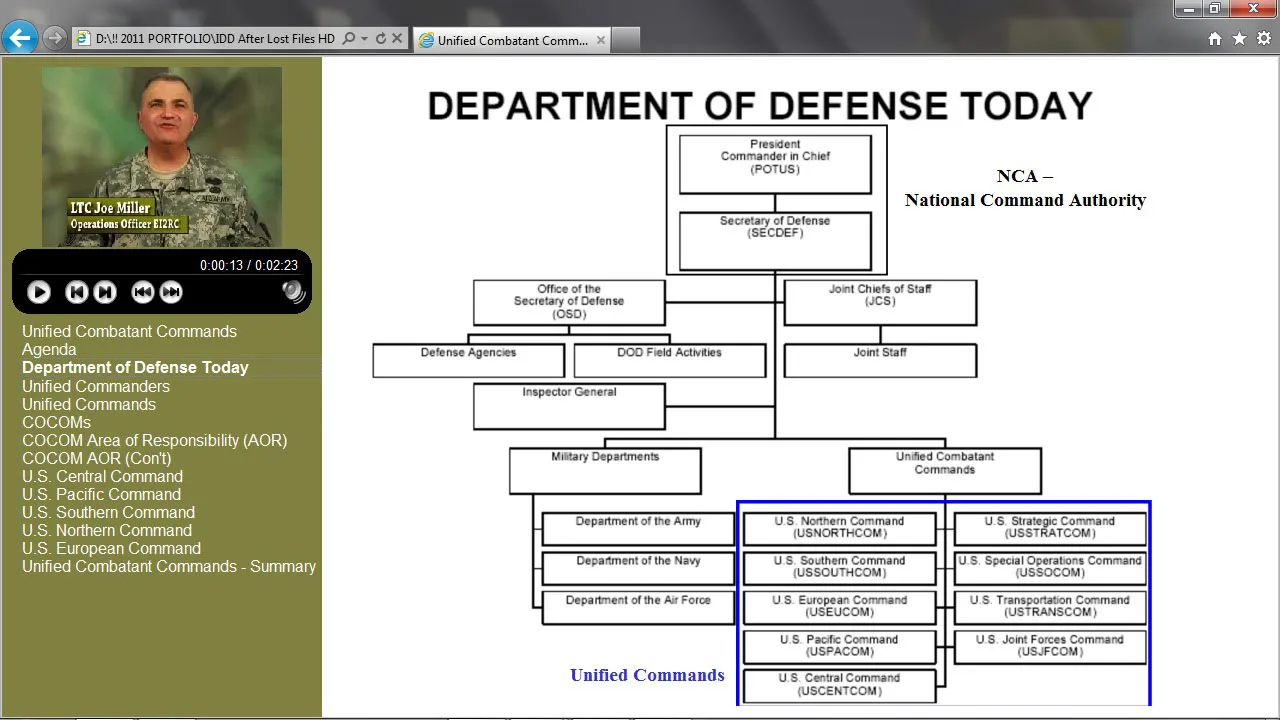Jump to U.S. Southern Command slide in outline
The width and height of the screenshot is (1280, 720).
(x=108, y=512)
